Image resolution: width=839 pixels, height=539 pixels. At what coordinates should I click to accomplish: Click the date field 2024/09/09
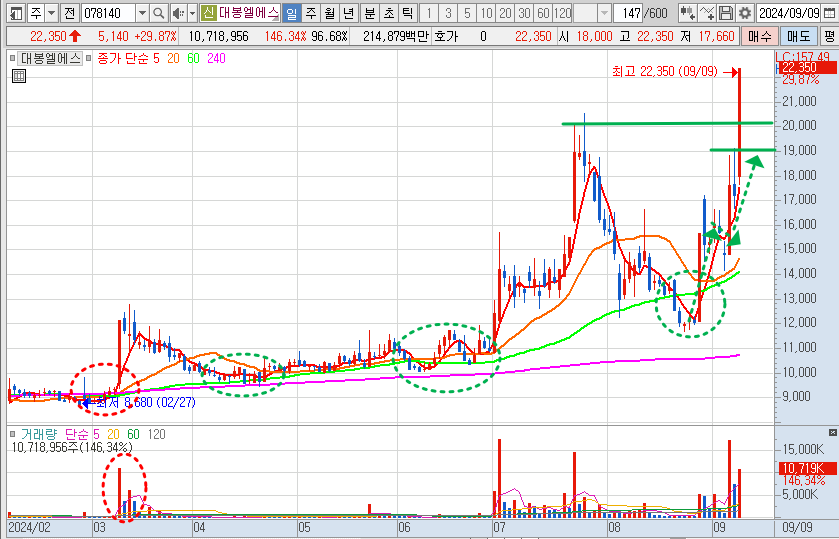click(789, 13)
